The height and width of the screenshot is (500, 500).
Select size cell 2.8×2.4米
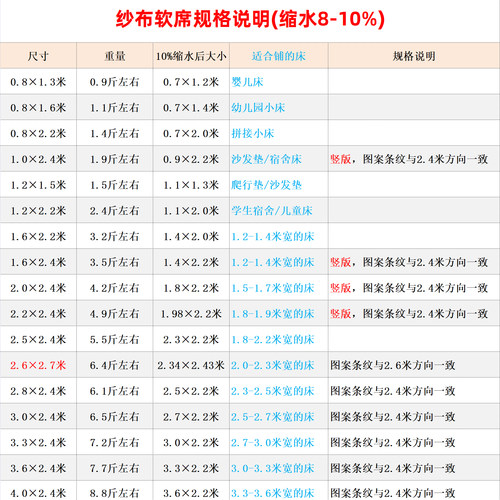38,391
